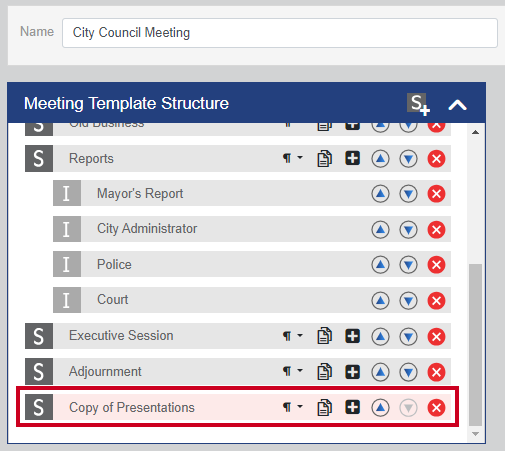Add an item to Adjournment section
505x451 pixels.
(x=352, y=371)
